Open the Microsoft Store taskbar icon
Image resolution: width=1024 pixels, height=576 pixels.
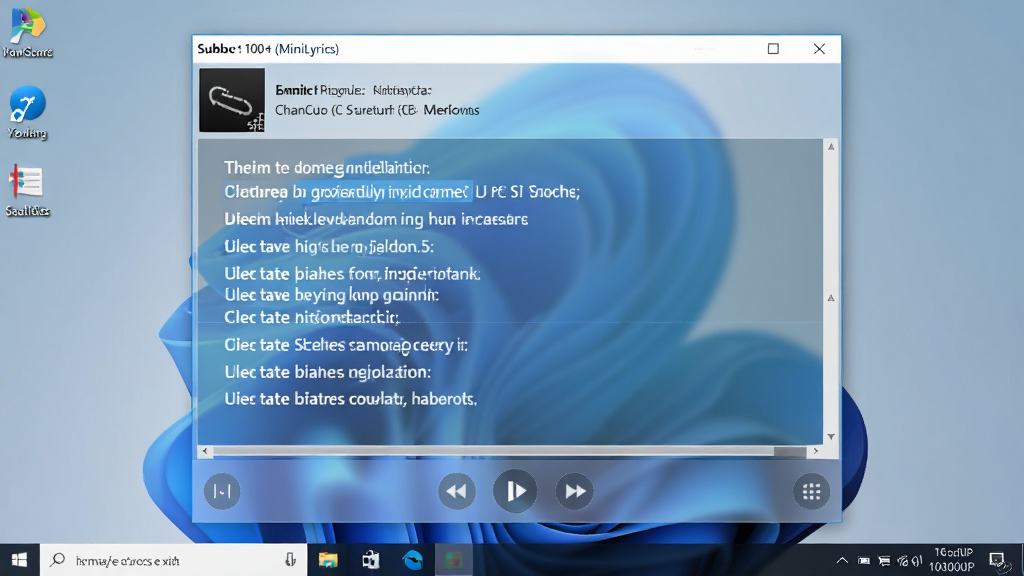point(370,560)
